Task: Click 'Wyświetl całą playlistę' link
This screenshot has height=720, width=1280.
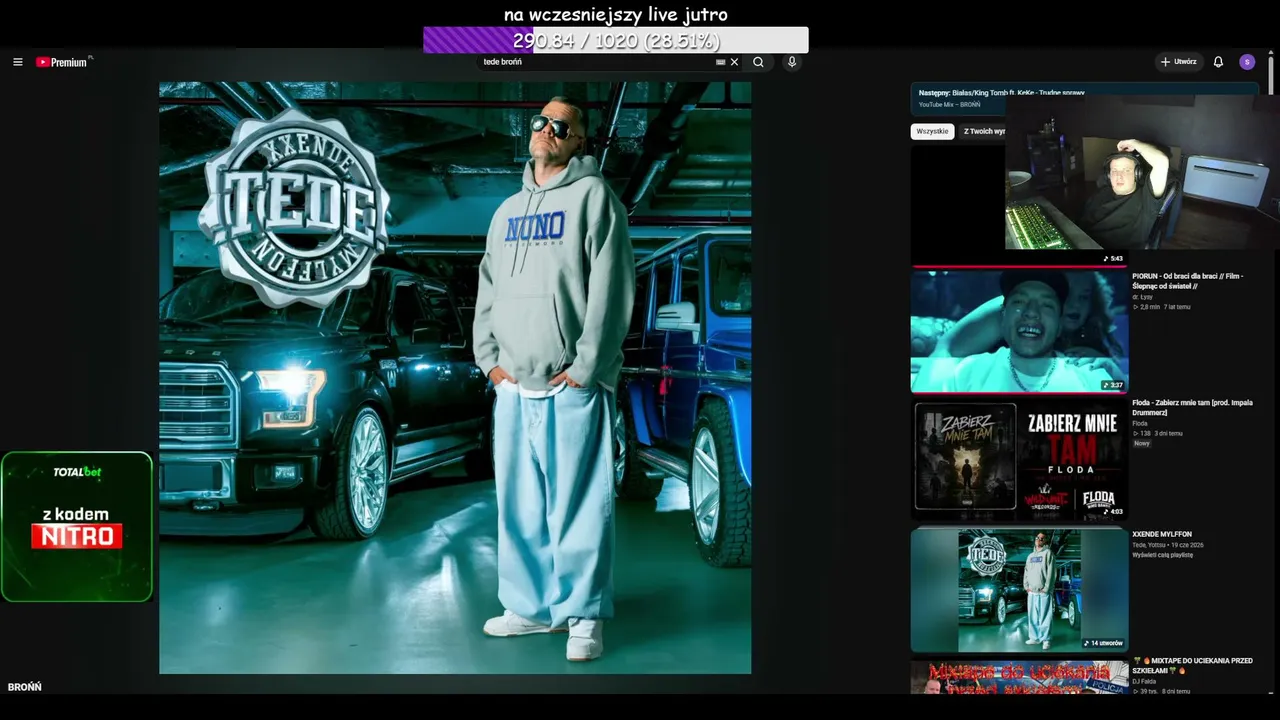Action: [x=1162, y=555]
